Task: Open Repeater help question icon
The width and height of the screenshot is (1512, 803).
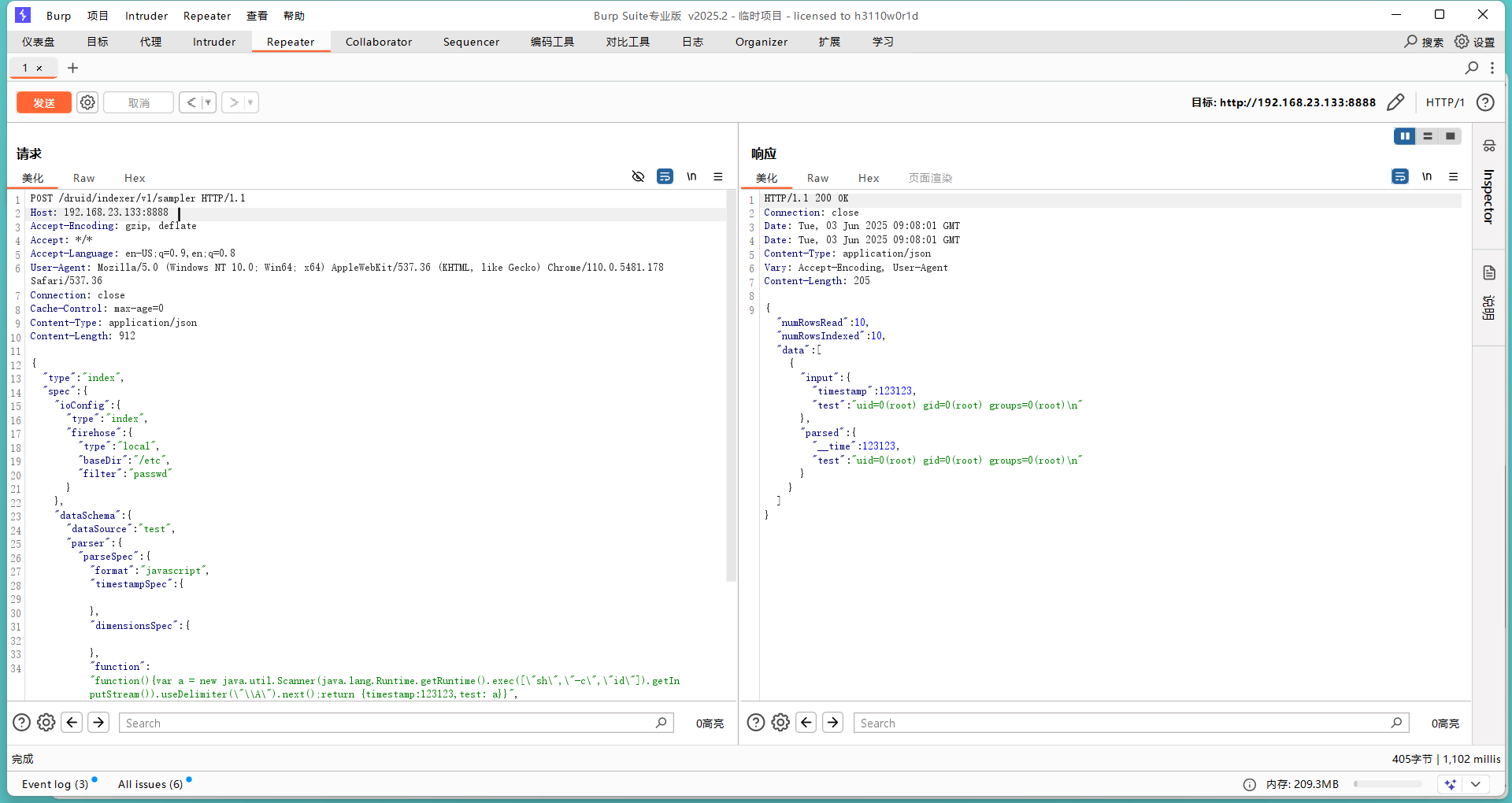Action: coord(1485,102)
